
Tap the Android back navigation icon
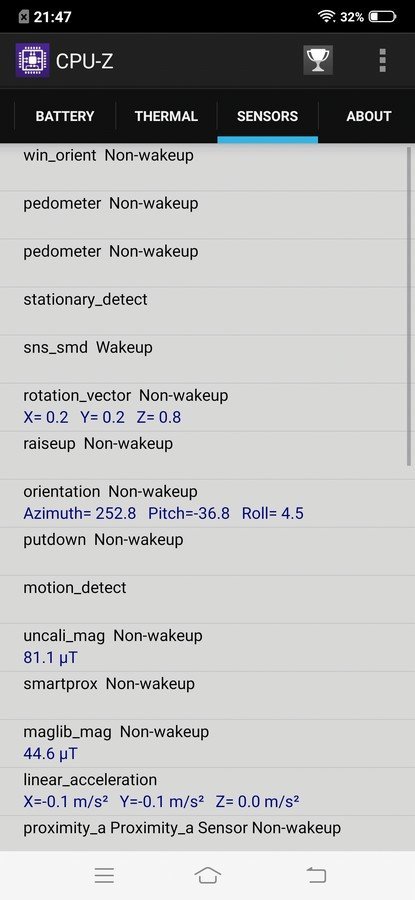coord(316,875)
